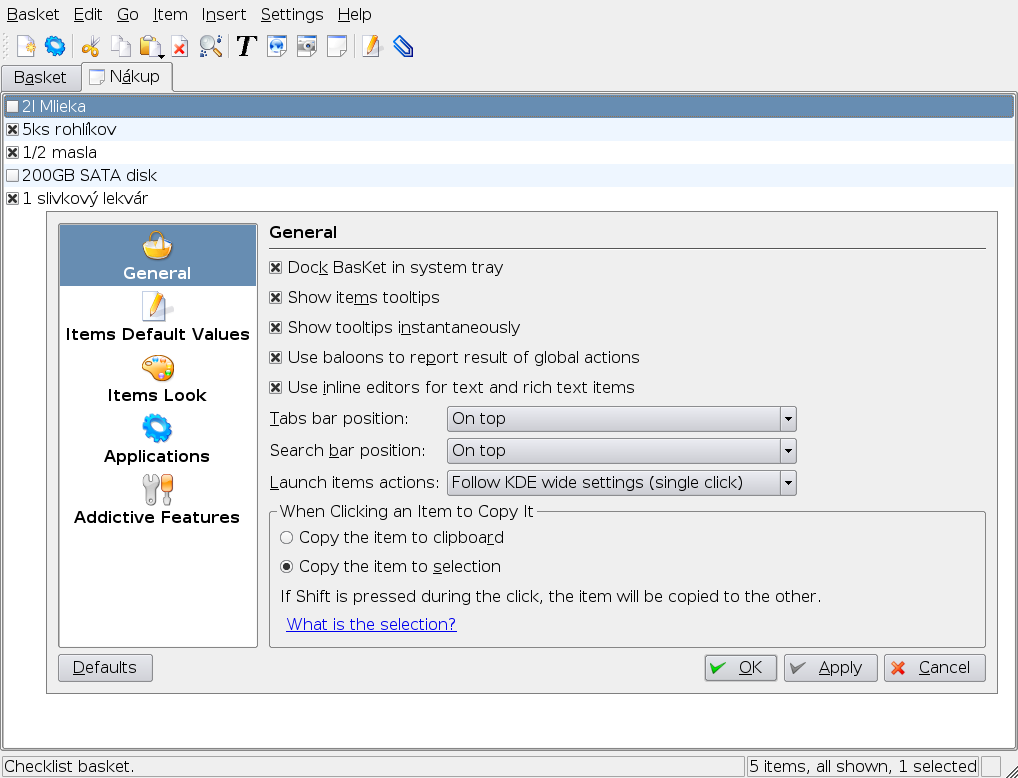Click the Copy icon in toolbar
1018x778 pixels.
pyautogui.click(x=121, y=46)
